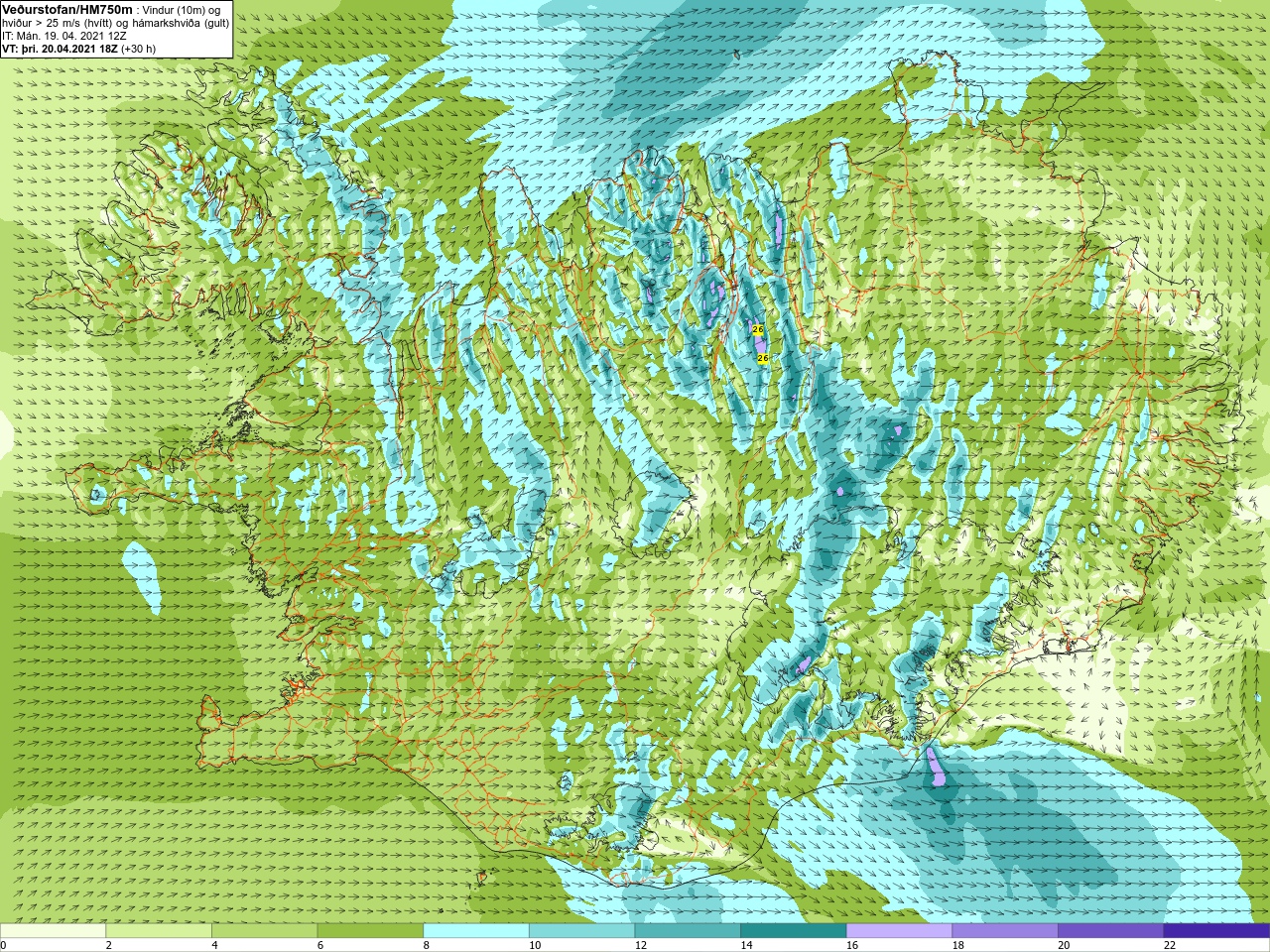Click the legend scale label 16
The image size is (1270, 952).
pyautogui.click(x=852, y=945)
